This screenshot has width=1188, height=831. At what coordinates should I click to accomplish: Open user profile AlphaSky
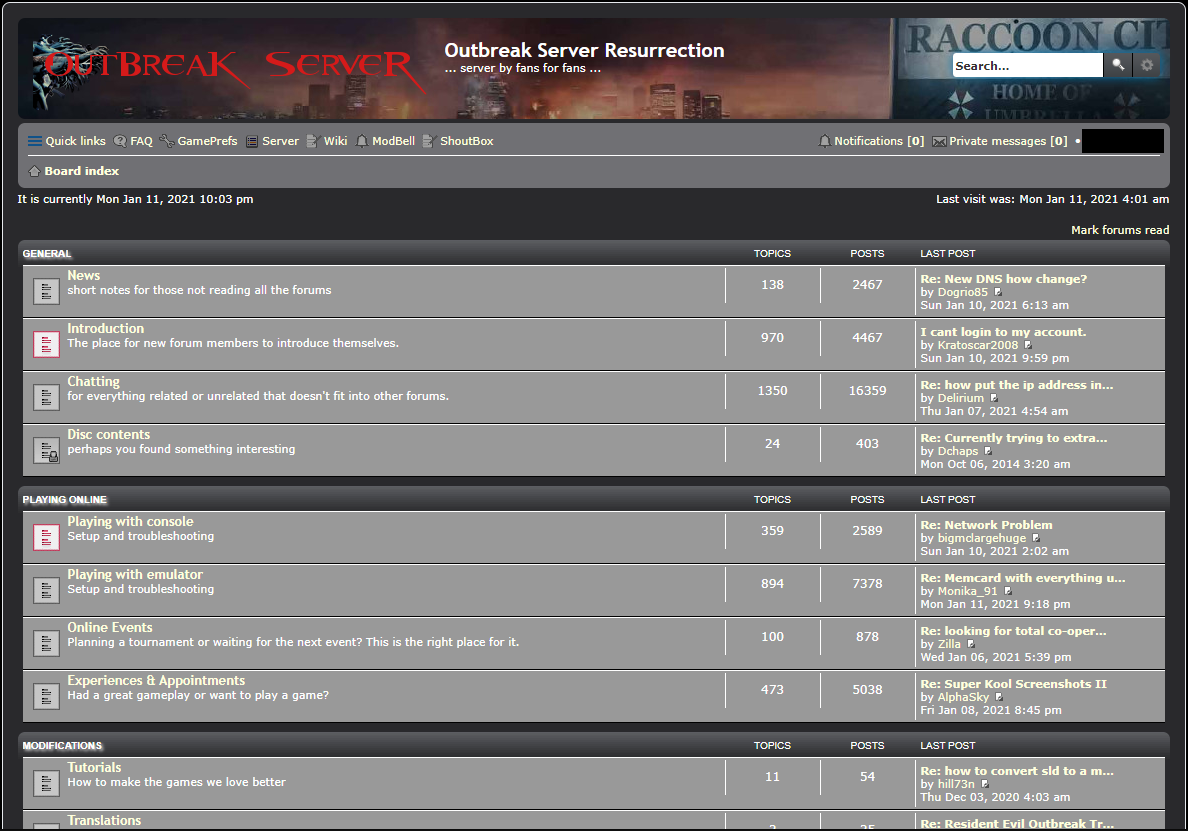(963, 698)
